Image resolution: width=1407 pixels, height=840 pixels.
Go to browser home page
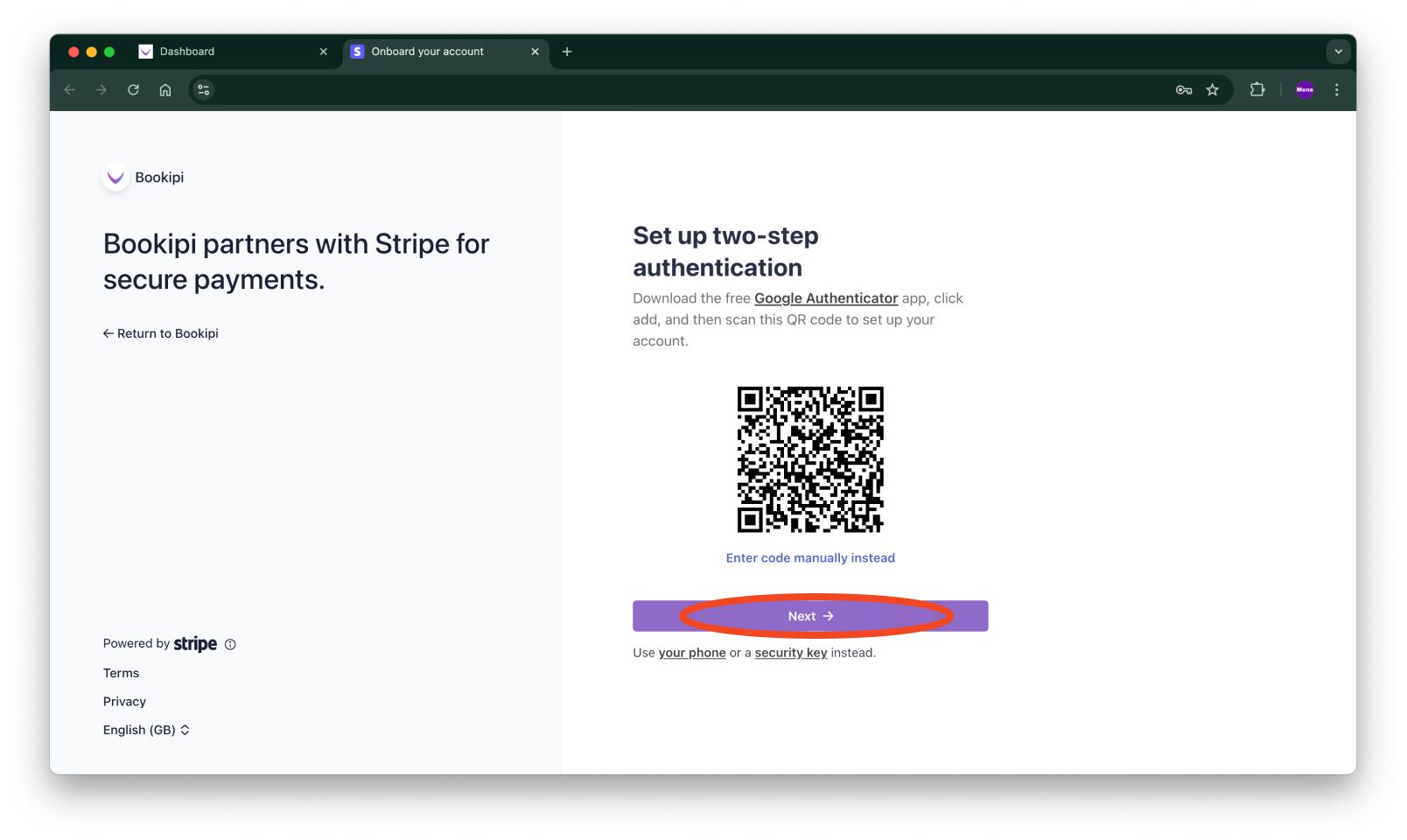click(x=165, y=89)
